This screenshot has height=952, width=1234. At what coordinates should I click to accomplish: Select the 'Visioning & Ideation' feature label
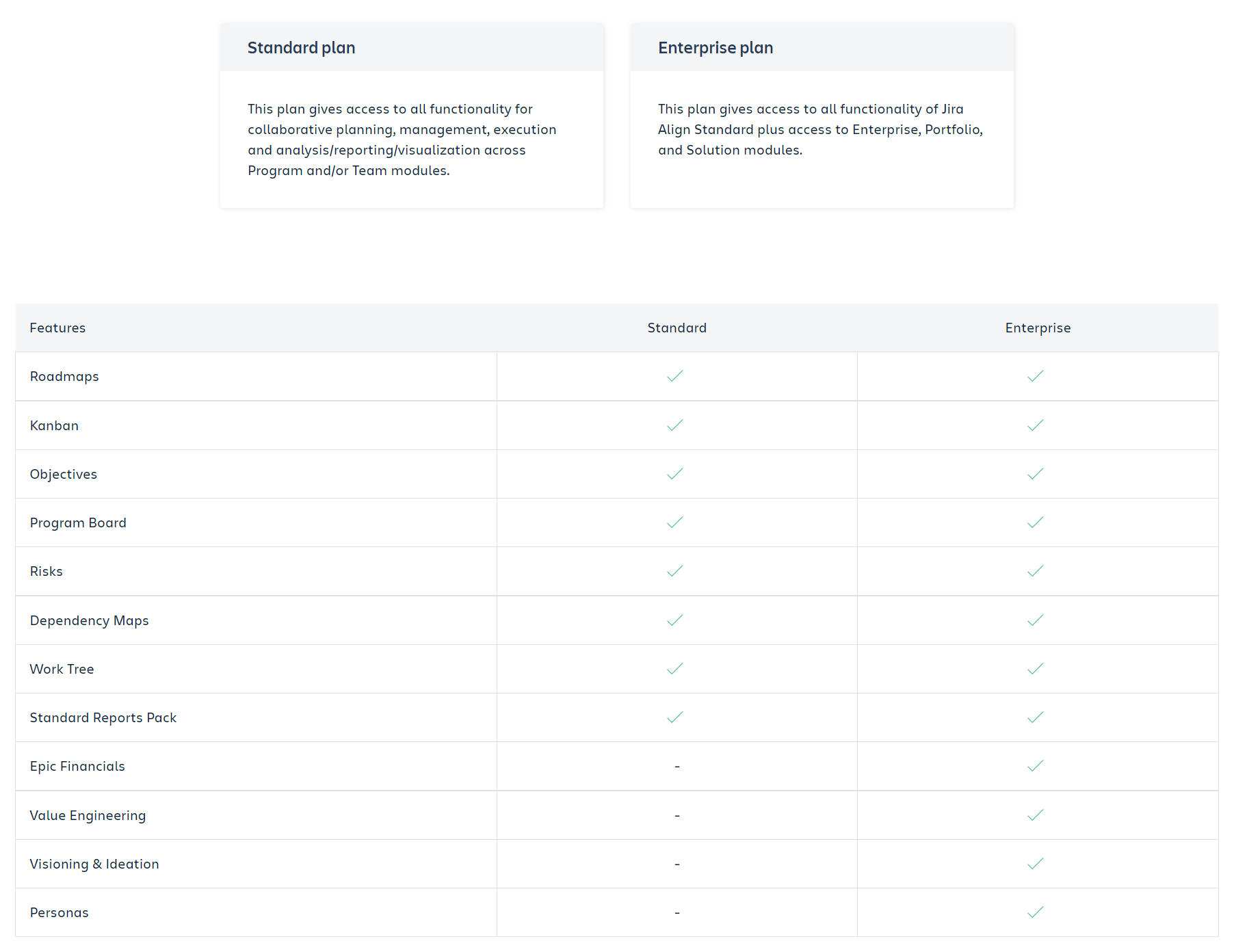pyautogui.click(x=94, y=864)
